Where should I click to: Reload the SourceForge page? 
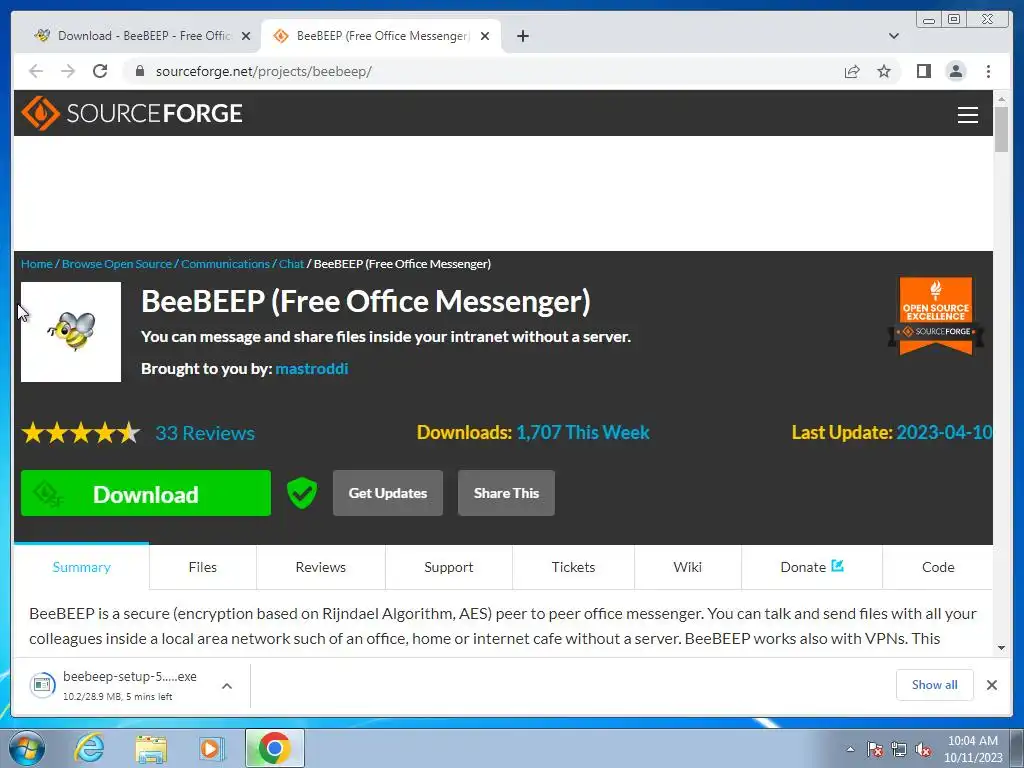click(x=100, y=71)
